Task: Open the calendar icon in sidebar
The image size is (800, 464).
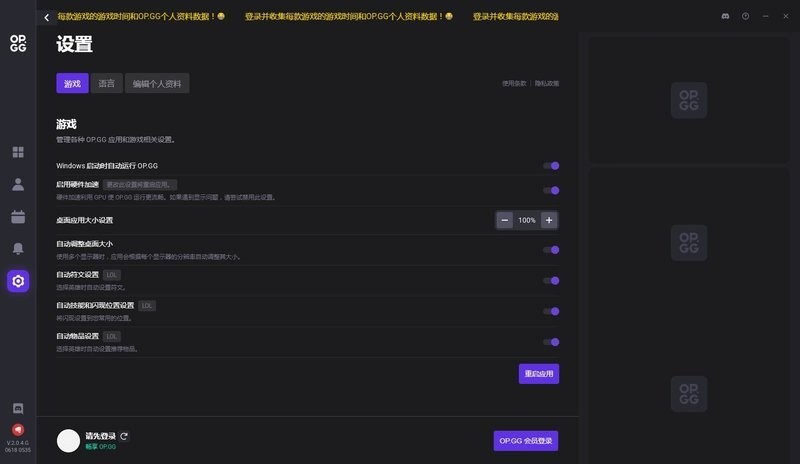Action: (18, 216)
